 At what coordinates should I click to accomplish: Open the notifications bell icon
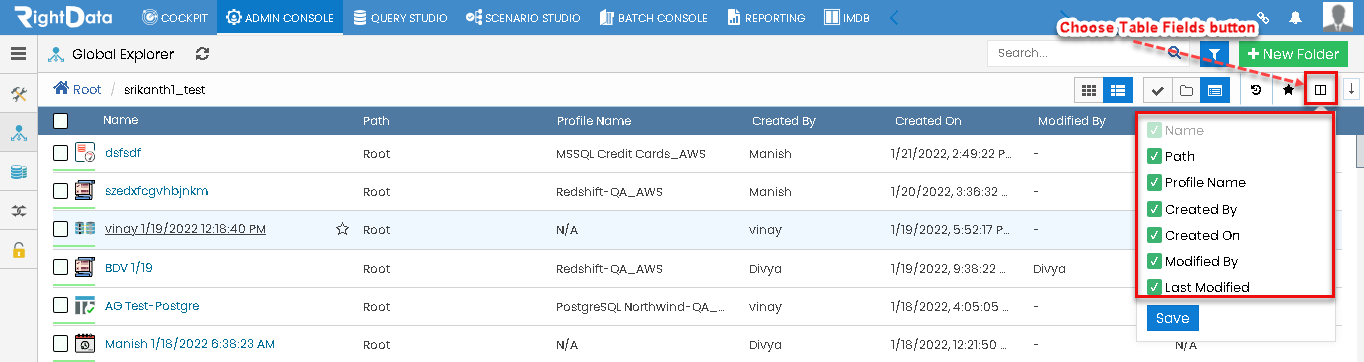(1296, 17)
